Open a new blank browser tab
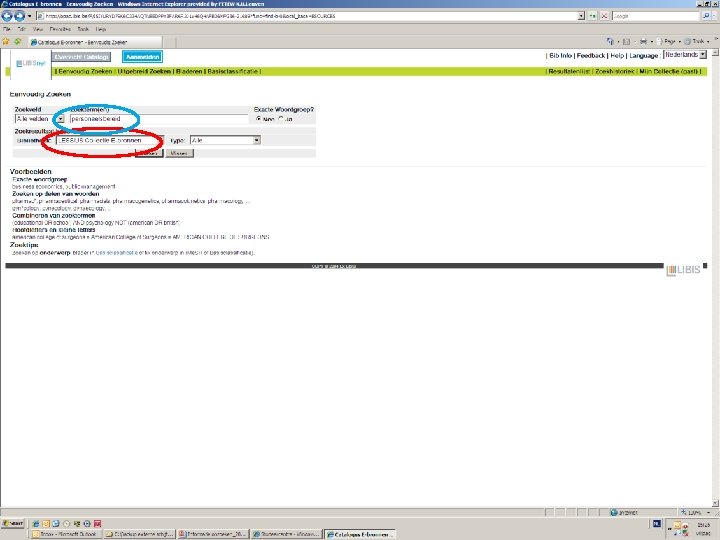The image size is (720, 540). click(169, 42)
